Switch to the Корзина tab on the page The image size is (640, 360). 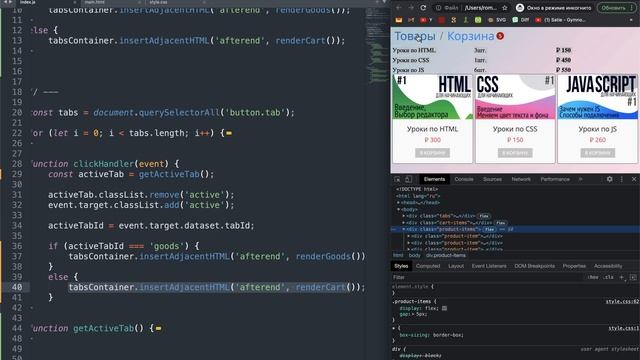pos(471,36)
